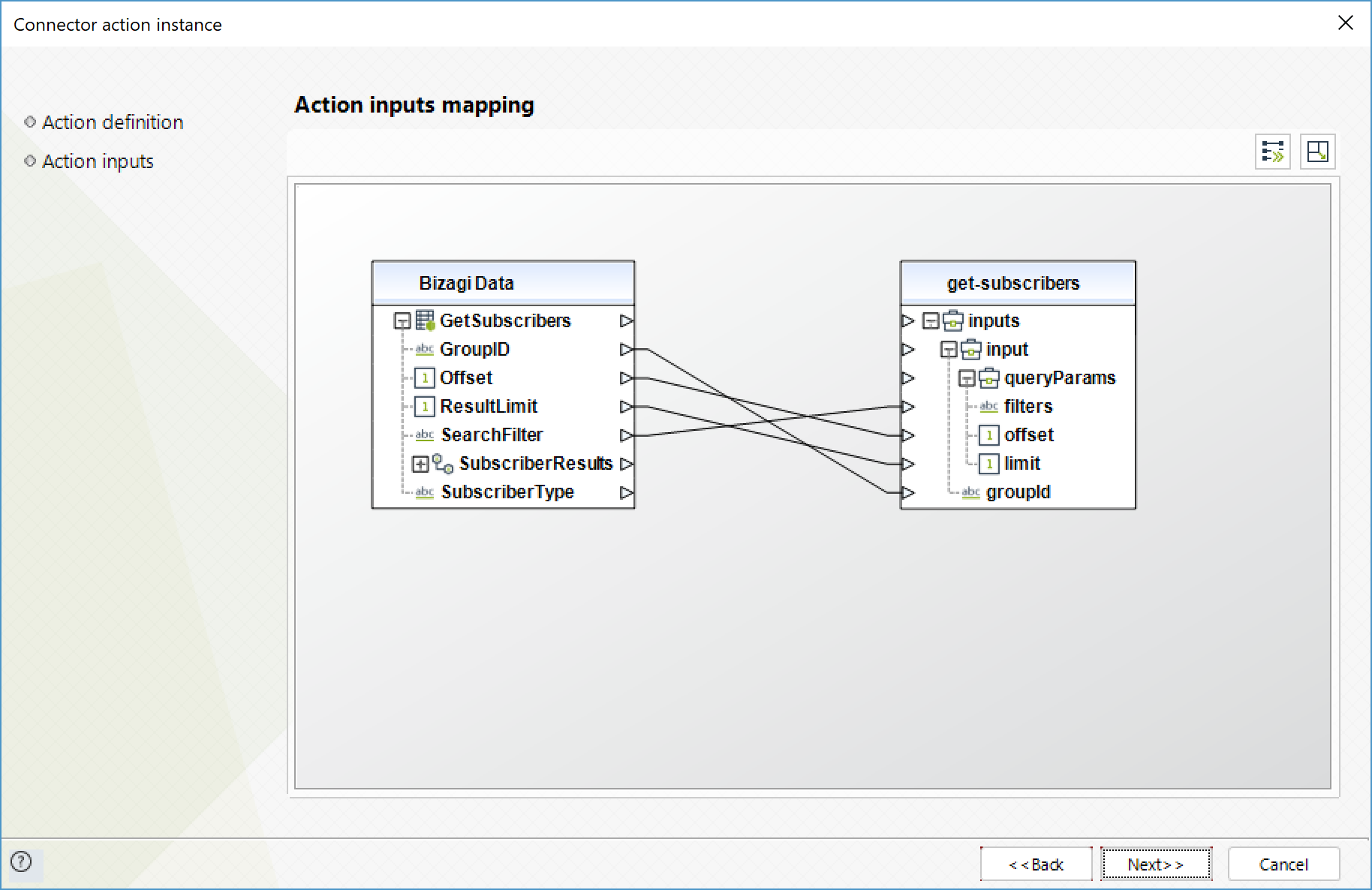Click the briefcase icon beside inputs
The width and height of the screenshot is (1372, 890).
point(953,320)
